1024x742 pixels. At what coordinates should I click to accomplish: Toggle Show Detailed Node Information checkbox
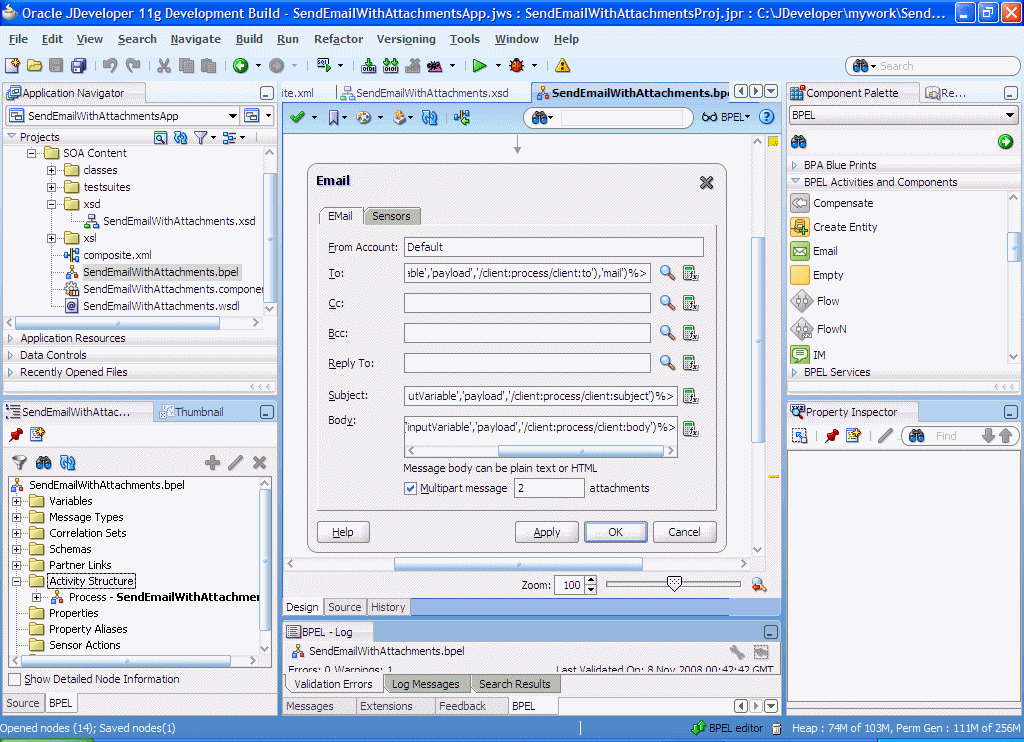pos(14,679)
